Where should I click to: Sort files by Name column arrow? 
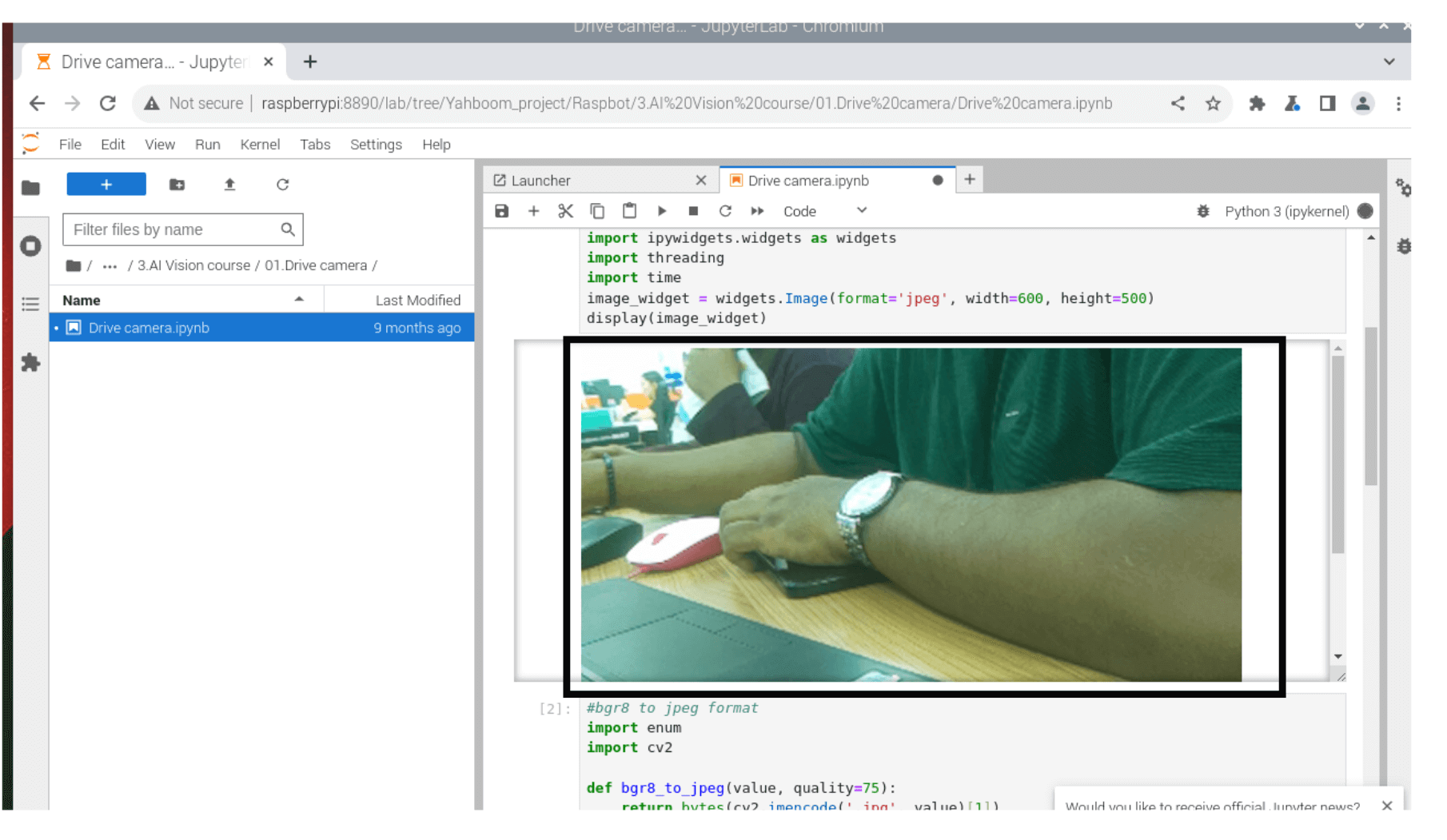(299, 299)
